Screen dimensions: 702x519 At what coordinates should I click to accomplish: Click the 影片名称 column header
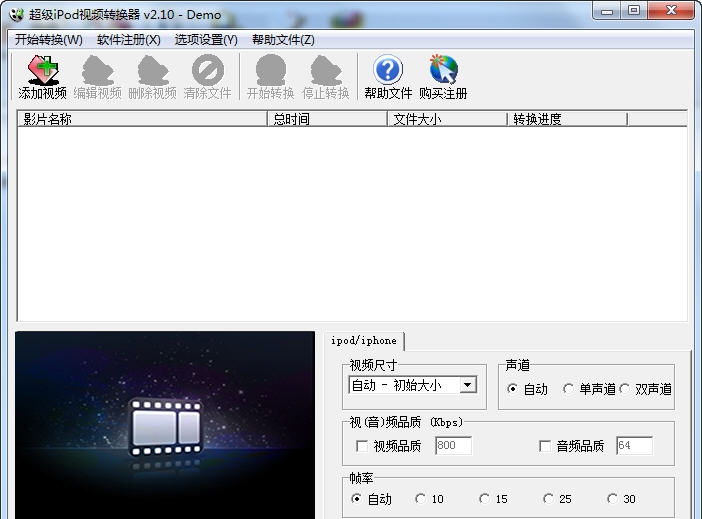coord(142,119)
